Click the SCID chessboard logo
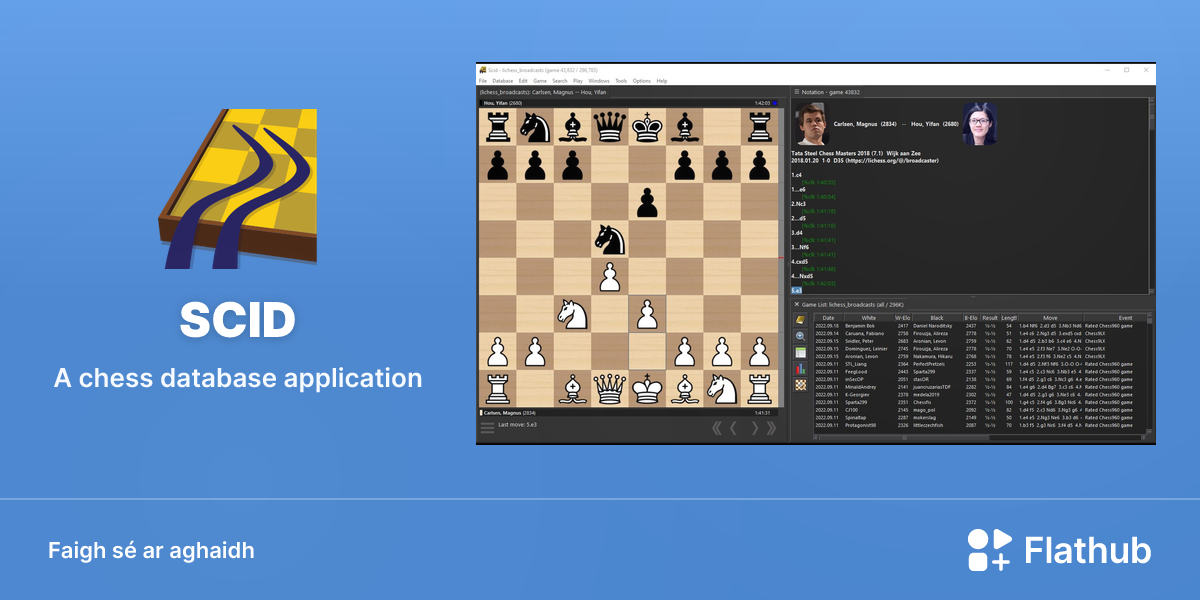The image size is (1200, 600). point(240,191)
